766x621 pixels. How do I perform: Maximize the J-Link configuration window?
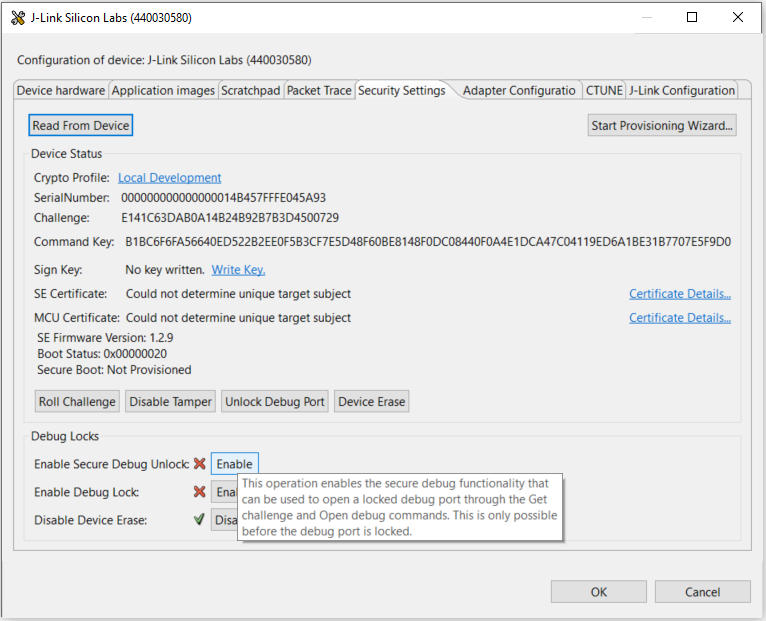coord(692,17)
